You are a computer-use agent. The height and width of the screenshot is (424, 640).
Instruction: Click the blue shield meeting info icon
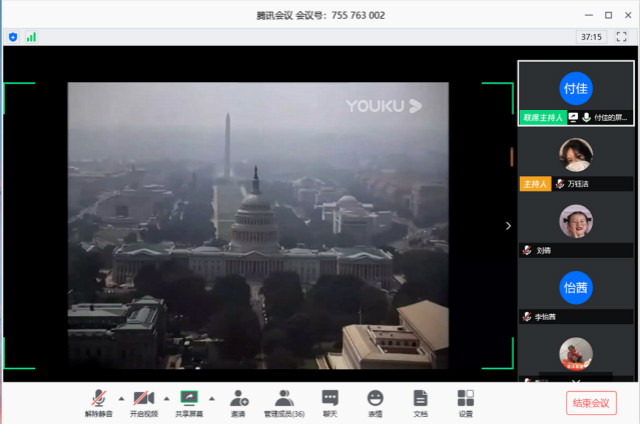pos(13,37)
